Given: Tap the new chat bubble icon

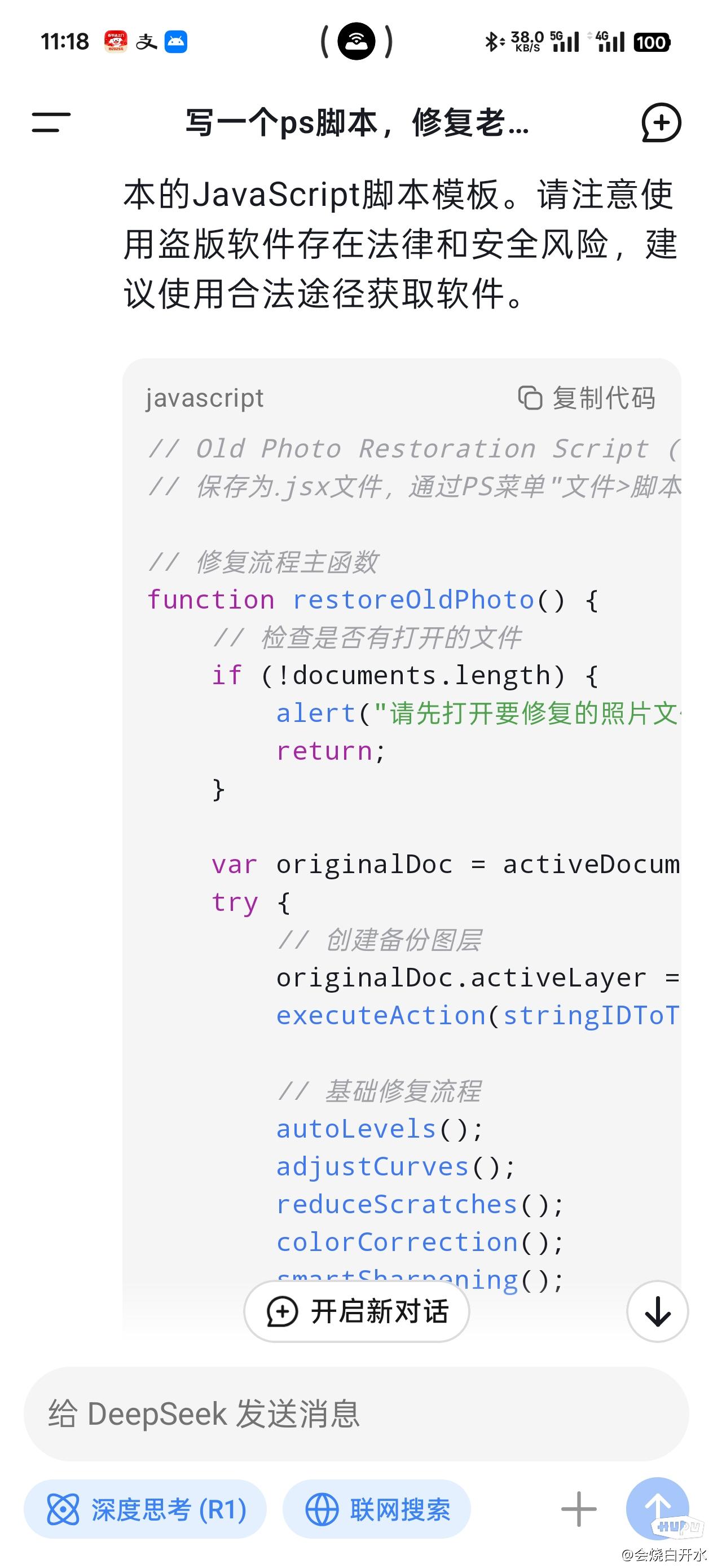Looking at the screenshot, I should [661, 122].
